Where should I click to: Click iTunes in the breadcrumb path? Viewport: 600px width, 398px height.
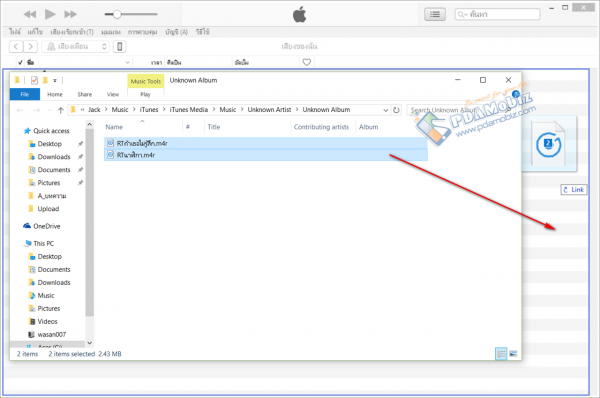pos(149,110)
